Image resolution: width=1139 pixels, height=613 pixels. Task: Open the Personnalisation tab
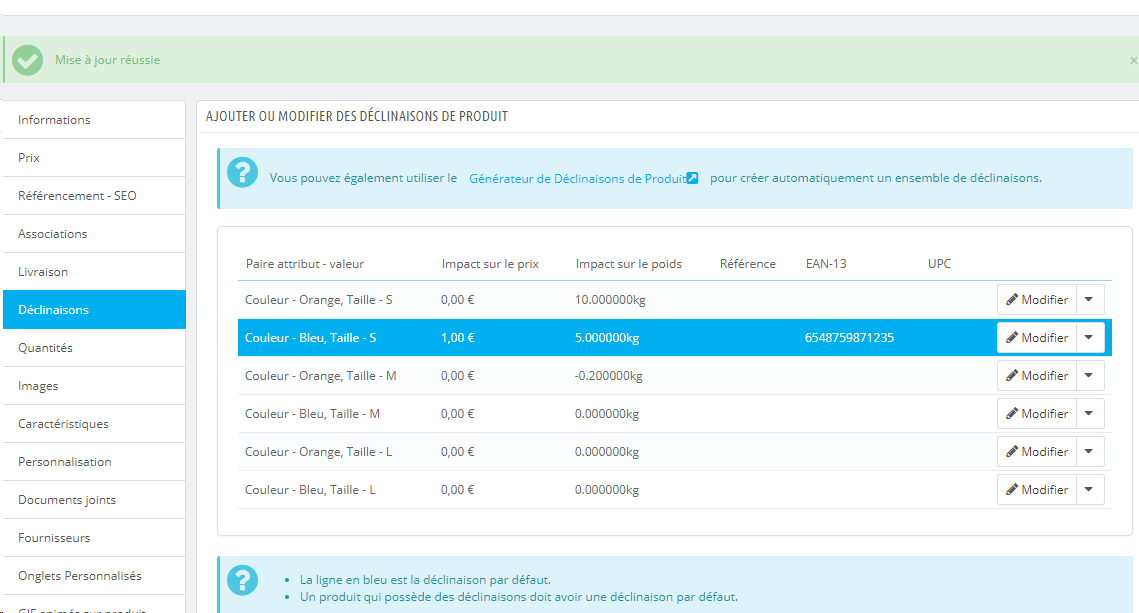click(94, 462)
